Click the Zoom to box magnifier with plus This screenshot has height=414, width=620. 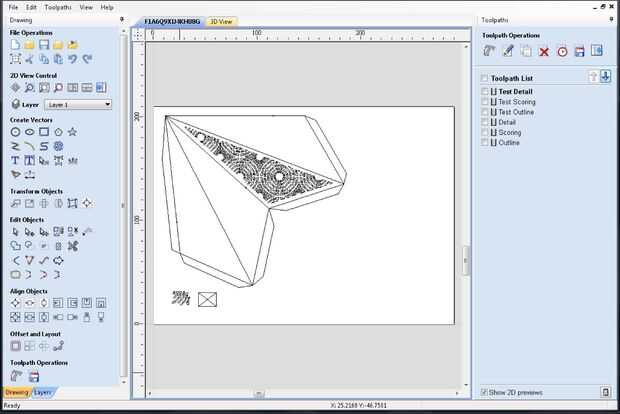pos(30,88)
